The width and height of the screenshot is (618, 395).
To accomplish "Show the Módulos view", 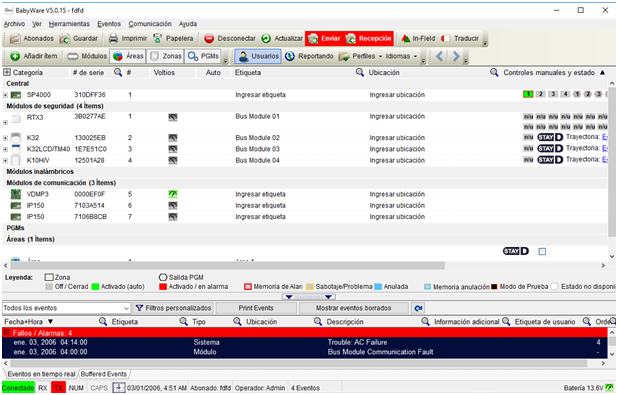I will (87, 56).
